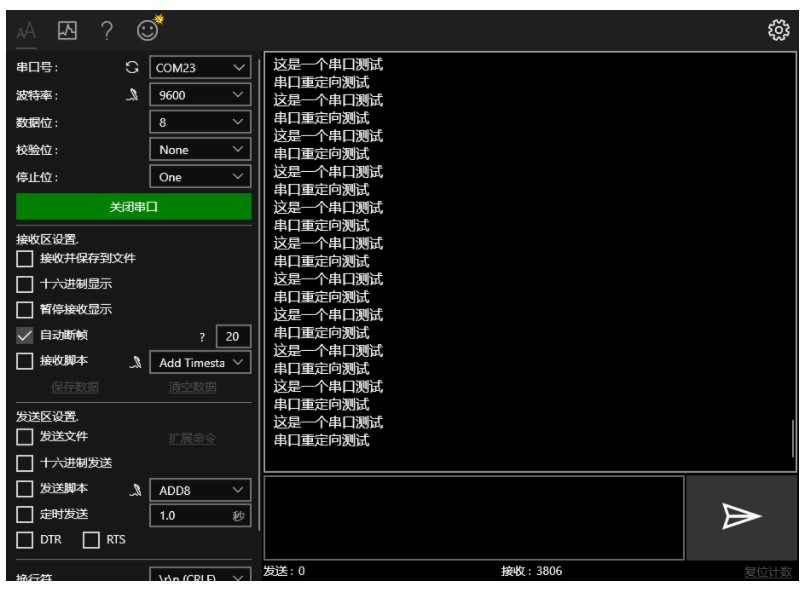Click the edit icon beside baud rate
Viewport: 808px width, 593px height.
click(x=132, y=95)
